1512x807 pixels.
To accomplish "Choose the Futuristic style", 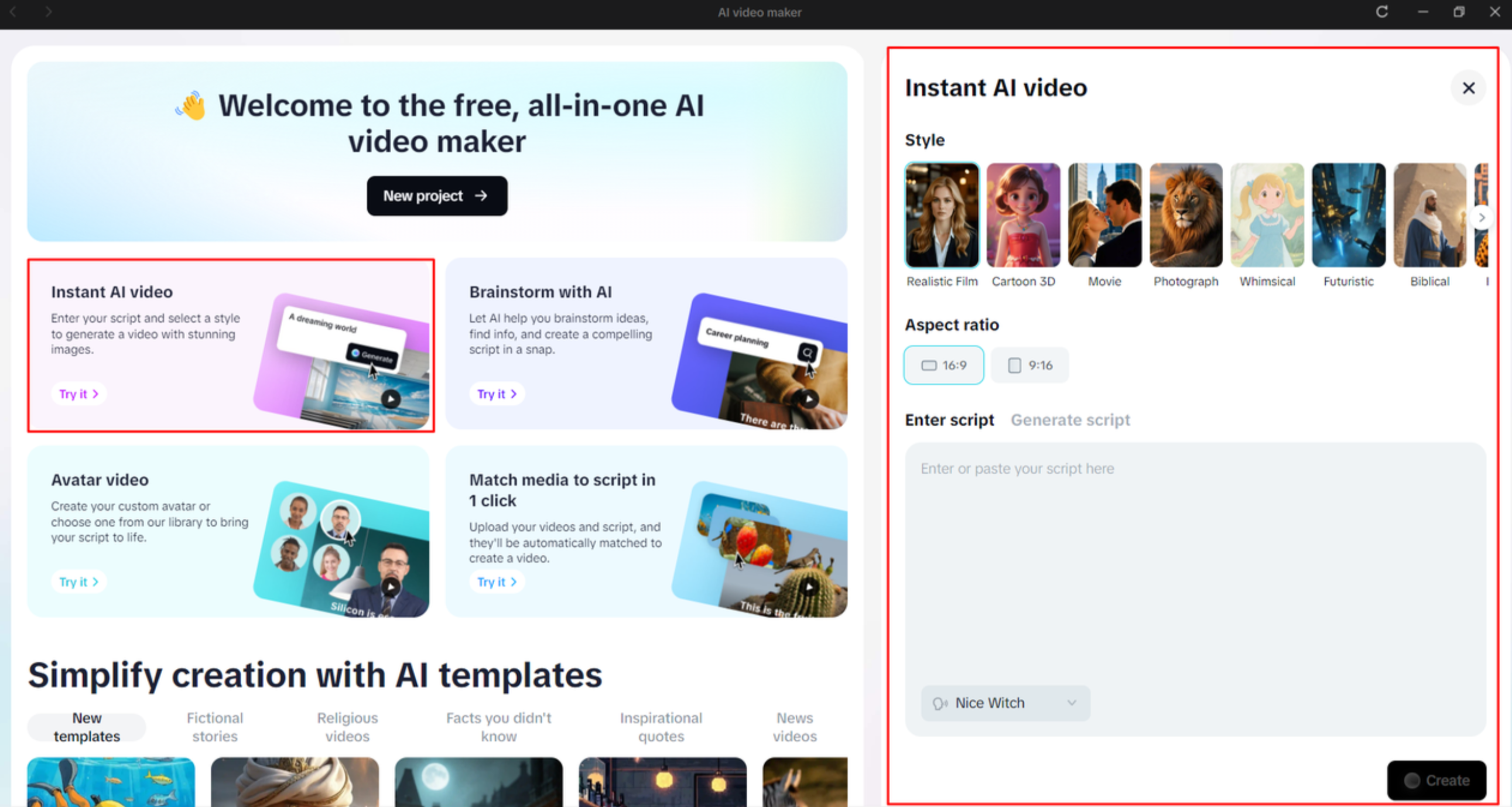I will [x=1347, y=215].
